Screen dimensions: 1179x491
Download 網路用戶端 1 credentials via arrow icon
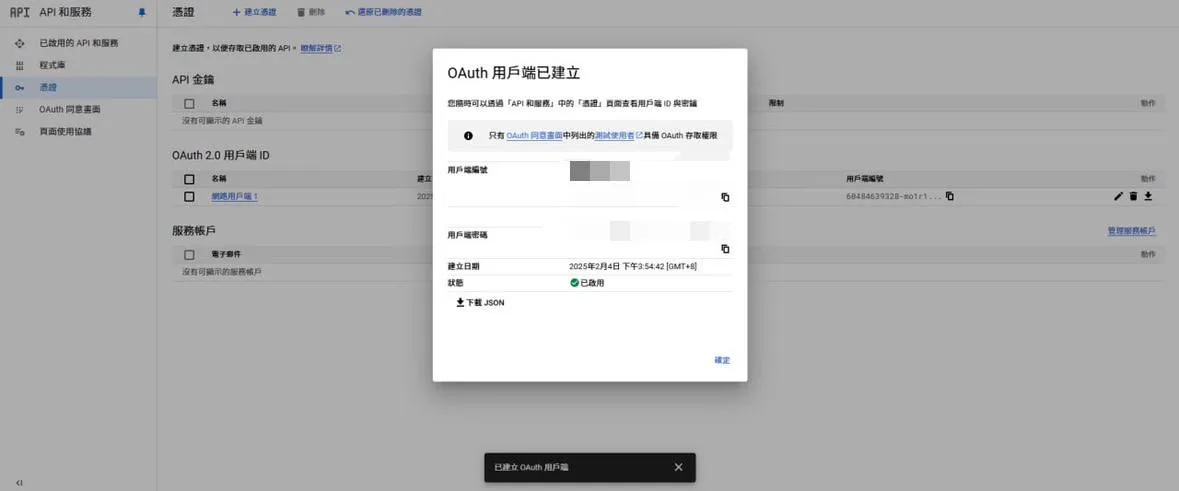1148,196
